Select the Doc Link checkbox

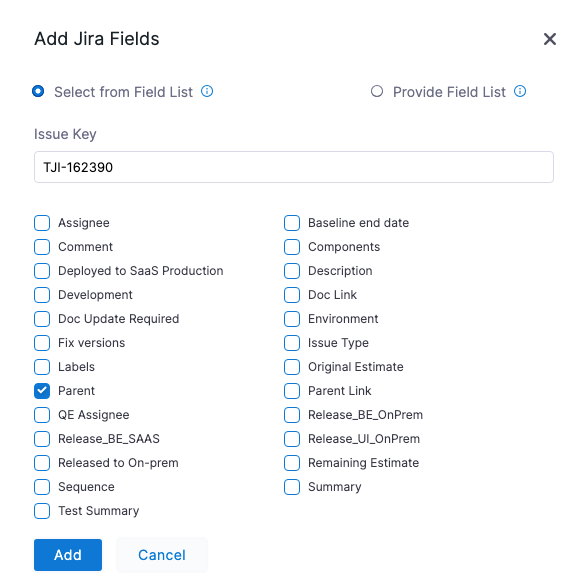[x=292, y=295]
